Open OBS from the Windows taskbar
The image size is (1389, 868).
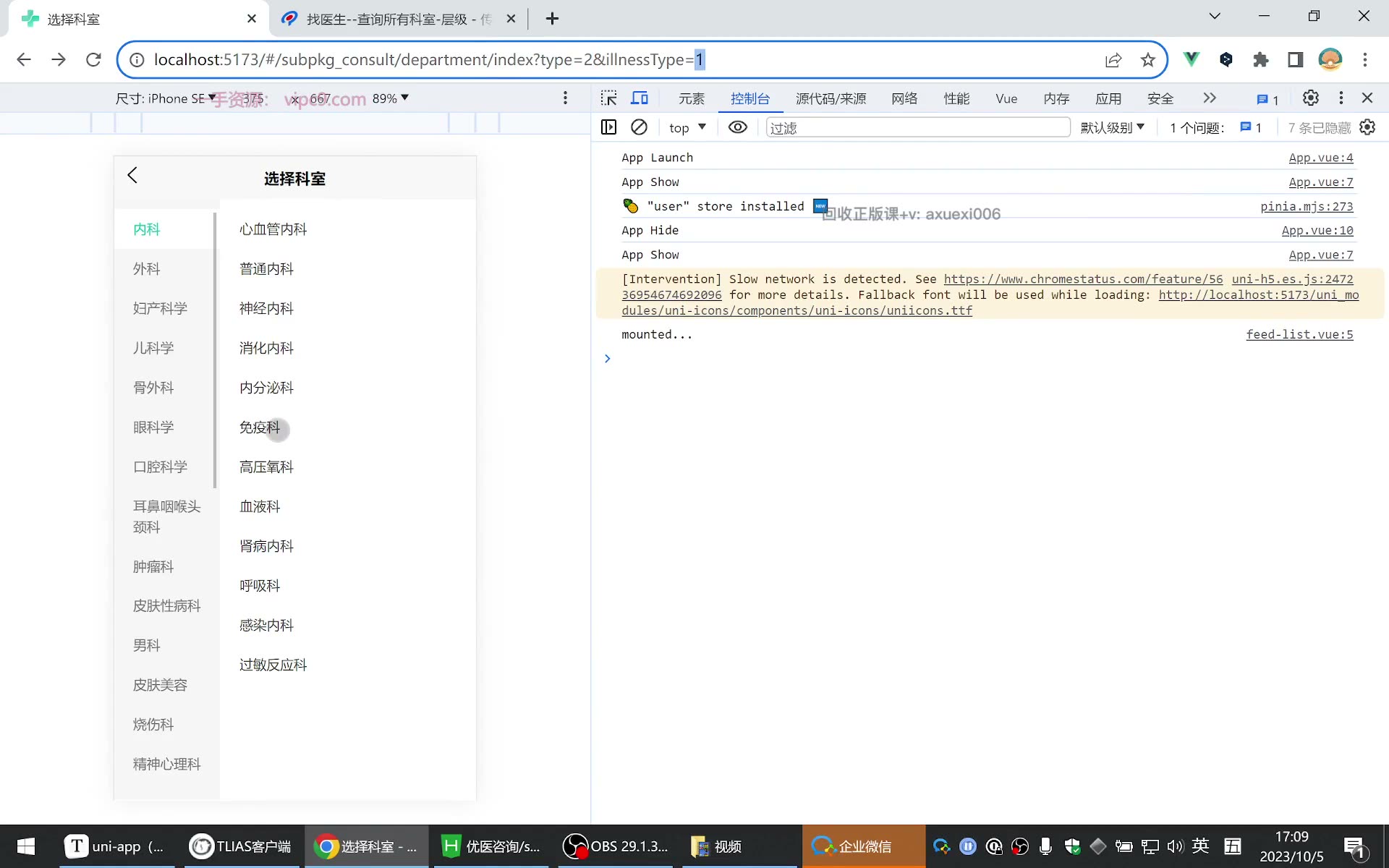click(x=616, y=846)
